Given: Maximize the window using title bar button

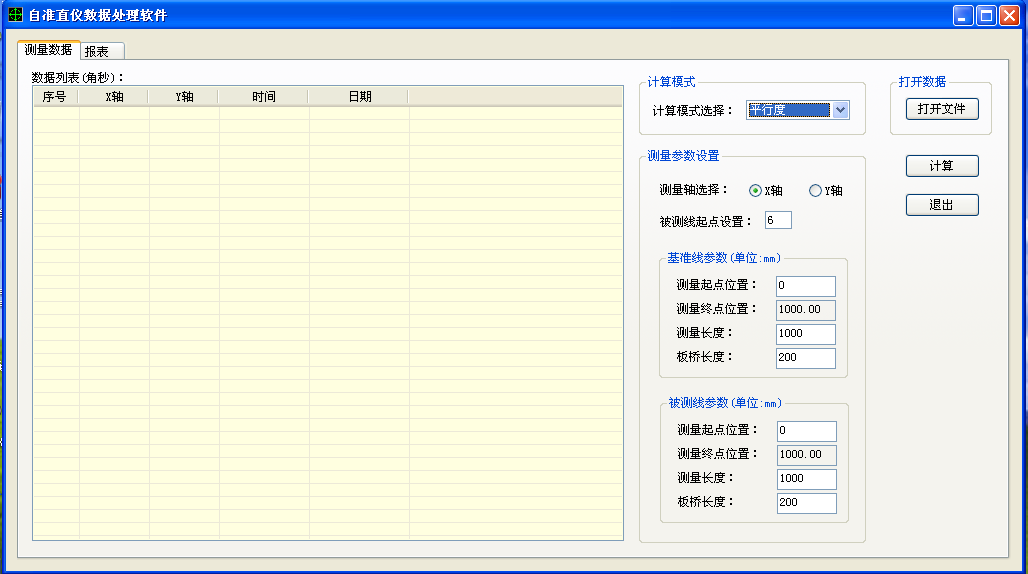Looking at the screenshot, I should [986, 15].
